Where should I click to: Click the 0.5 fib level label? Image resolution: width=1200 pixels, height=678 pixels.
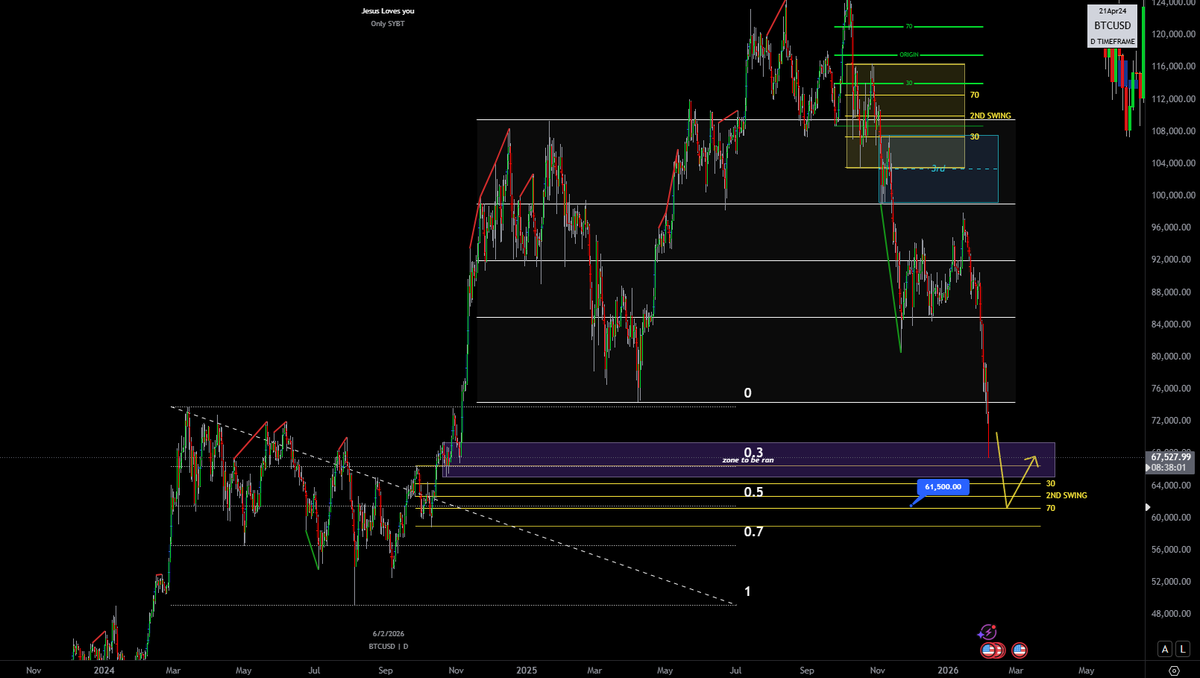point(754,492)
